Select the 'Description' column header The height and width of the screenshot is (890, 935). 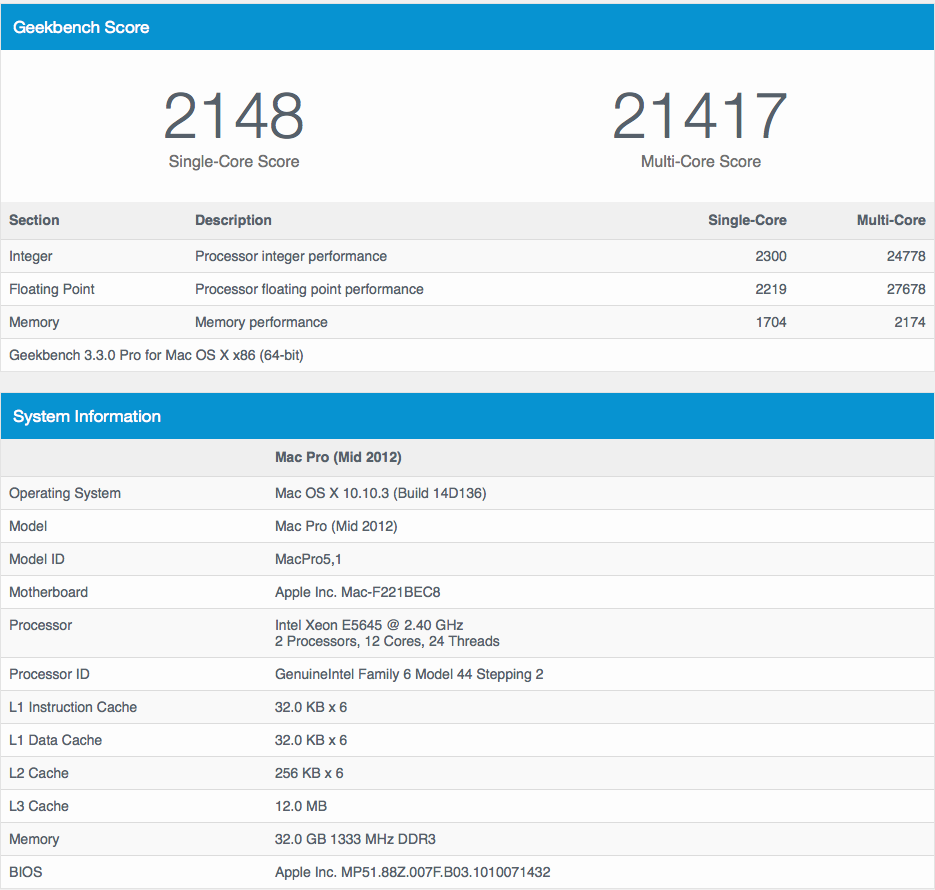point(233,220)
